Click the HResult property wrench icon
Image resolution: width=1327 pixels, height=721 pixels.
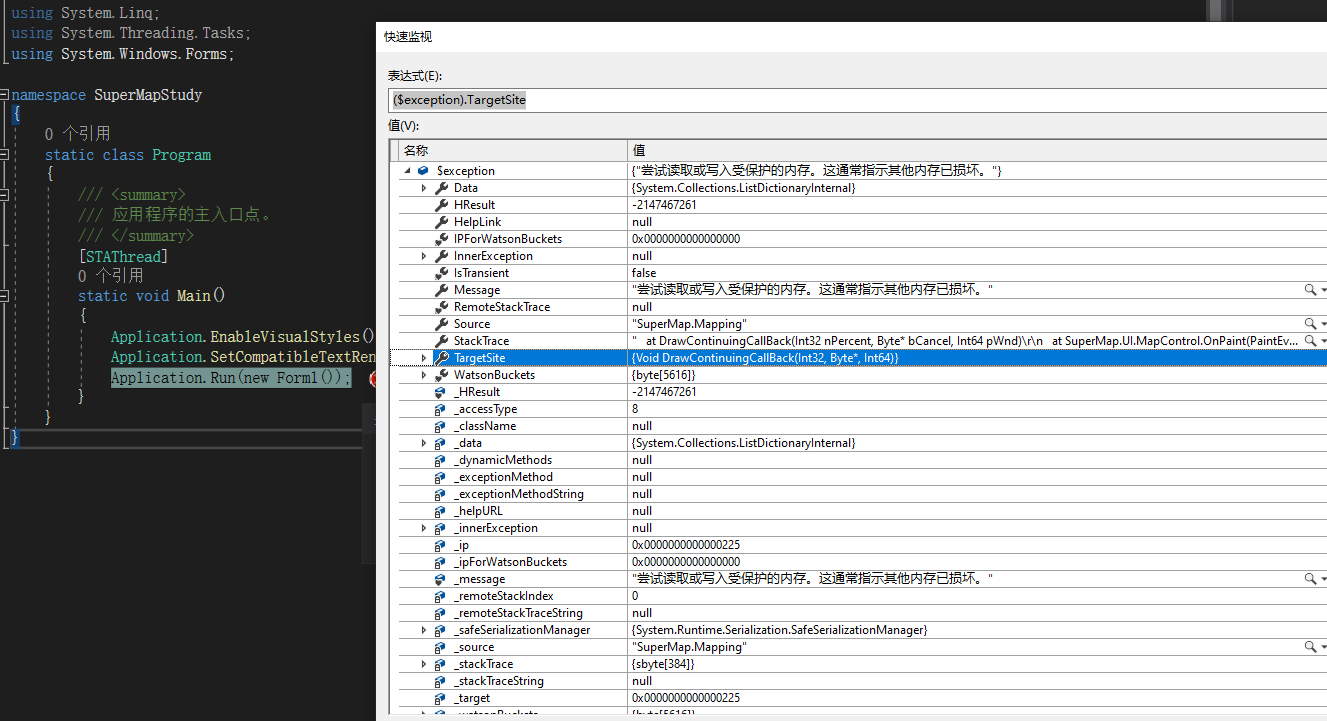click(x=441, y=205)
